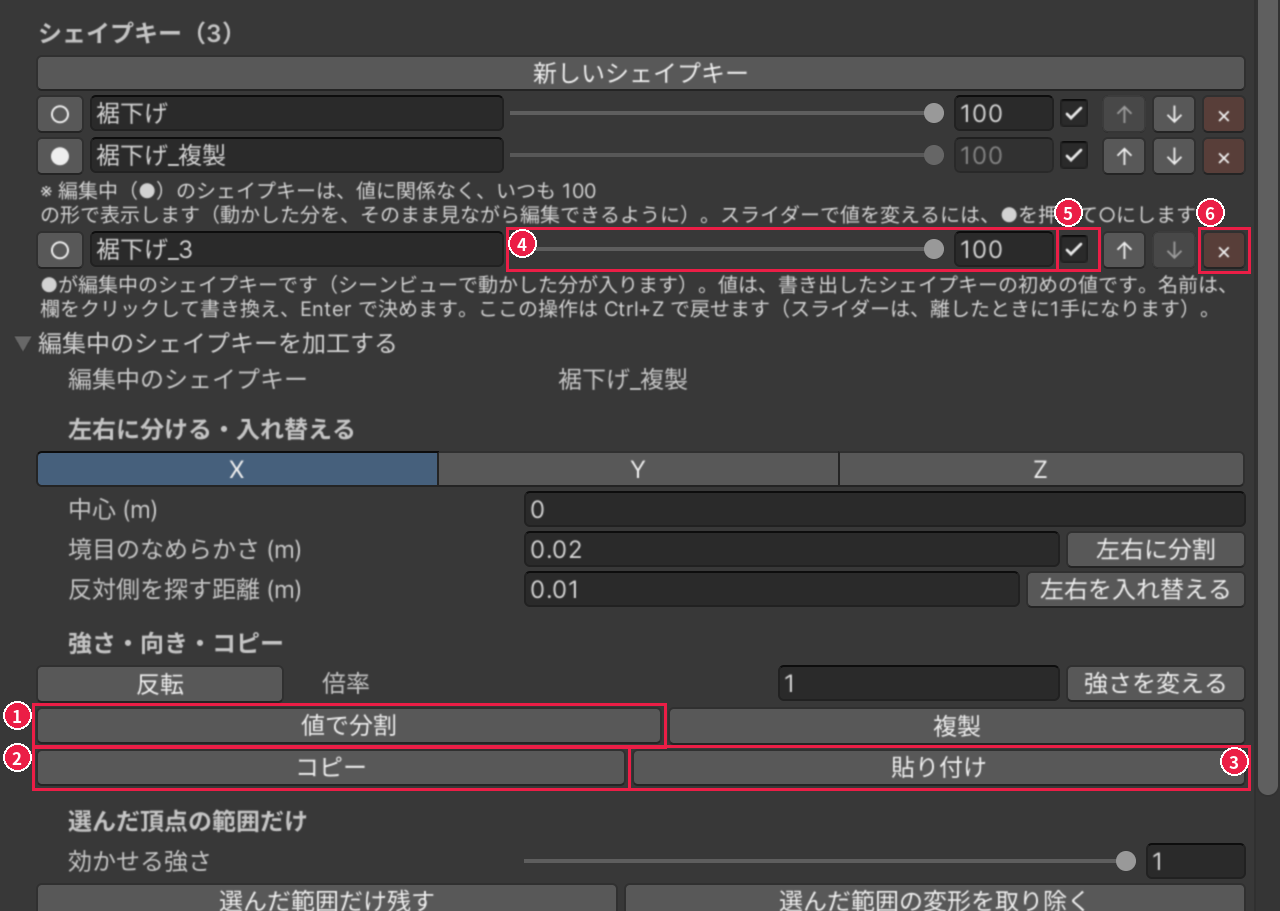Click 選んだ範囲の変形を取り除く button
This screenshot has width=1280, height=911.
(x=935, y=898)
